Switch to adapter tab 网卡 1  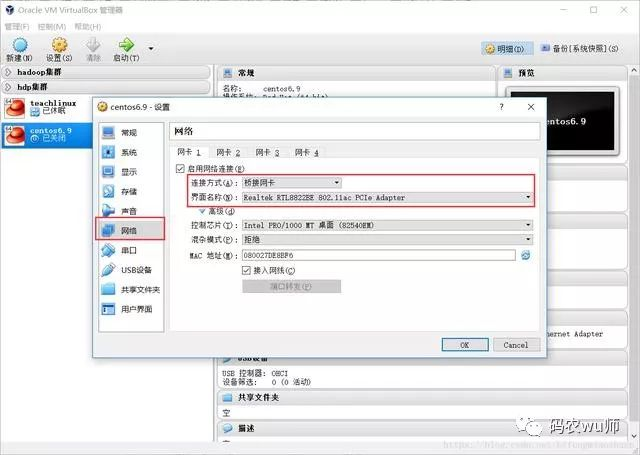tap(189, 152)
